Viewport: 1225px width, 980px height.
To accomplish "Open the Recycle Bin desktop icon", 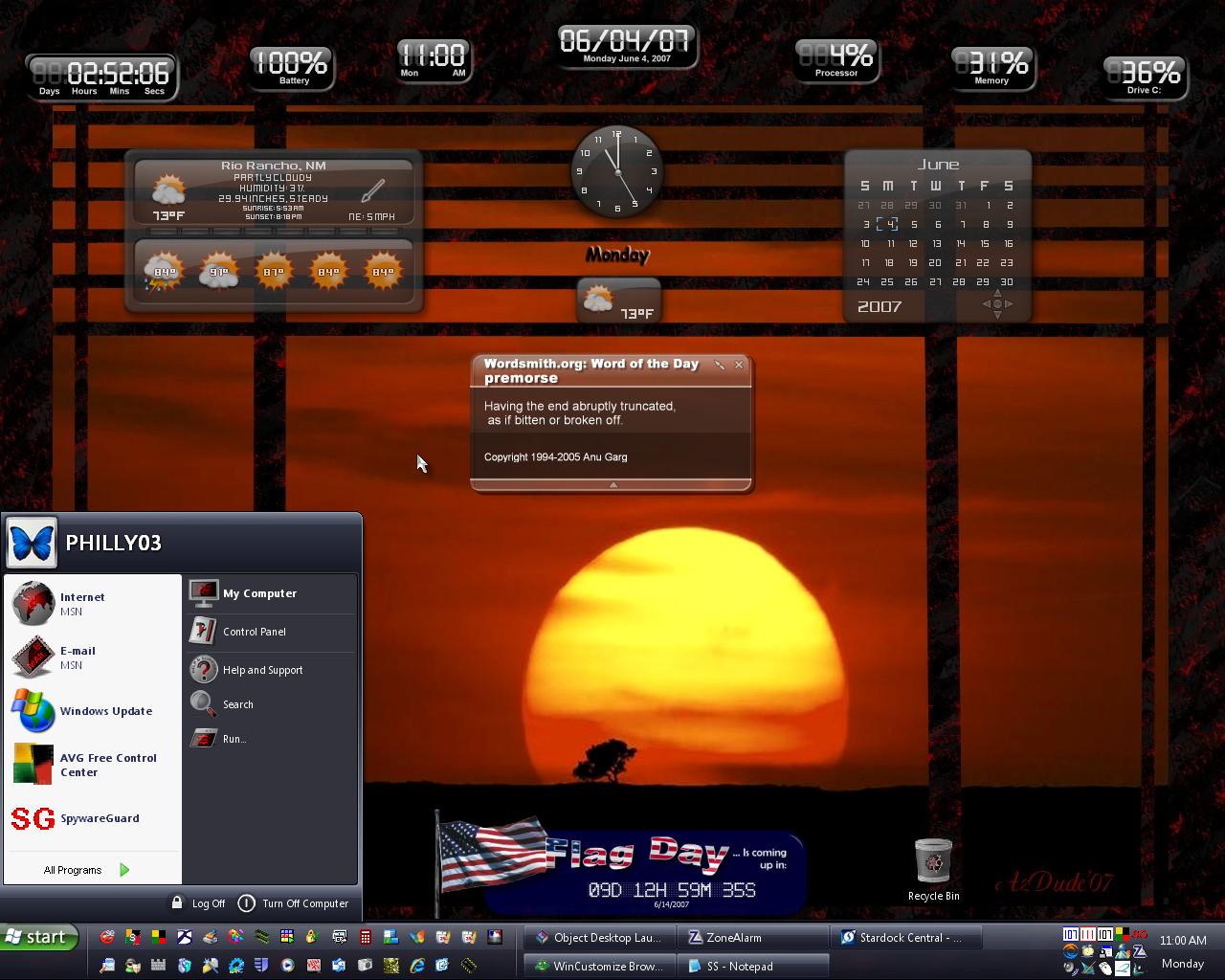I will (933, 869).
